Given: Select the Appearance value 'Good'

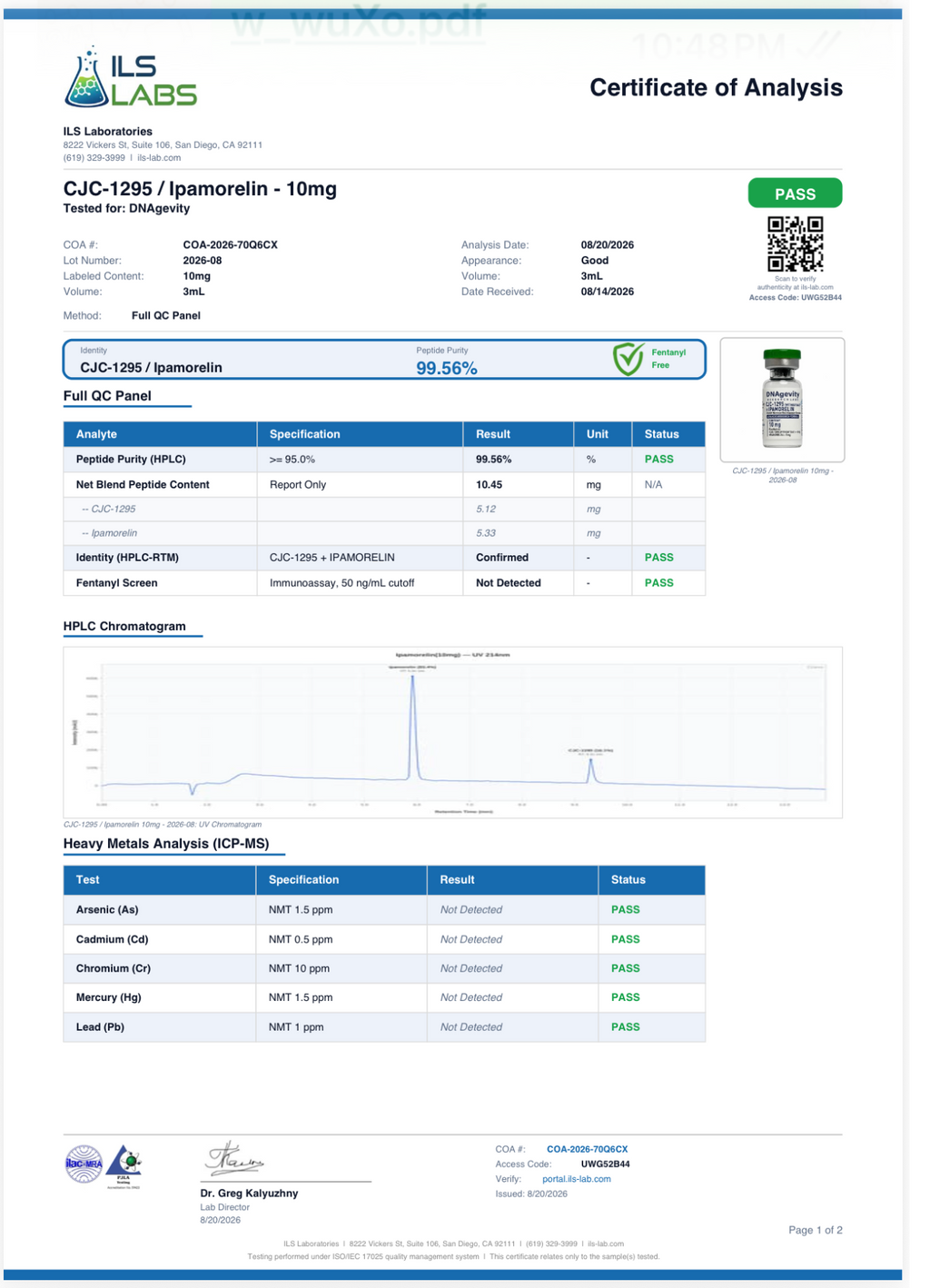Looking at the screenshot, I should [595, 261].
